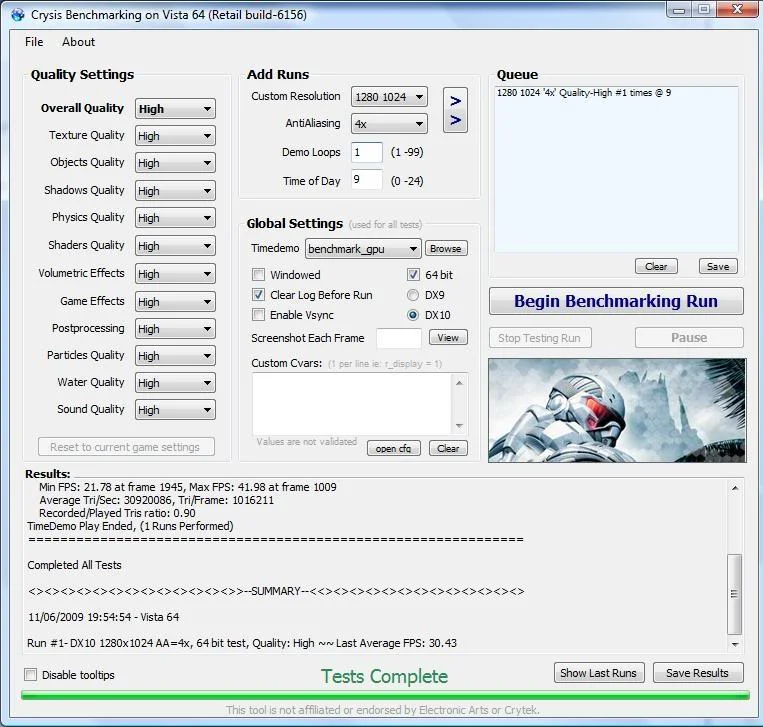Screen dimensions: 763x727
Task: Clear the Custom Cvars box
Action: click(448, 448)
